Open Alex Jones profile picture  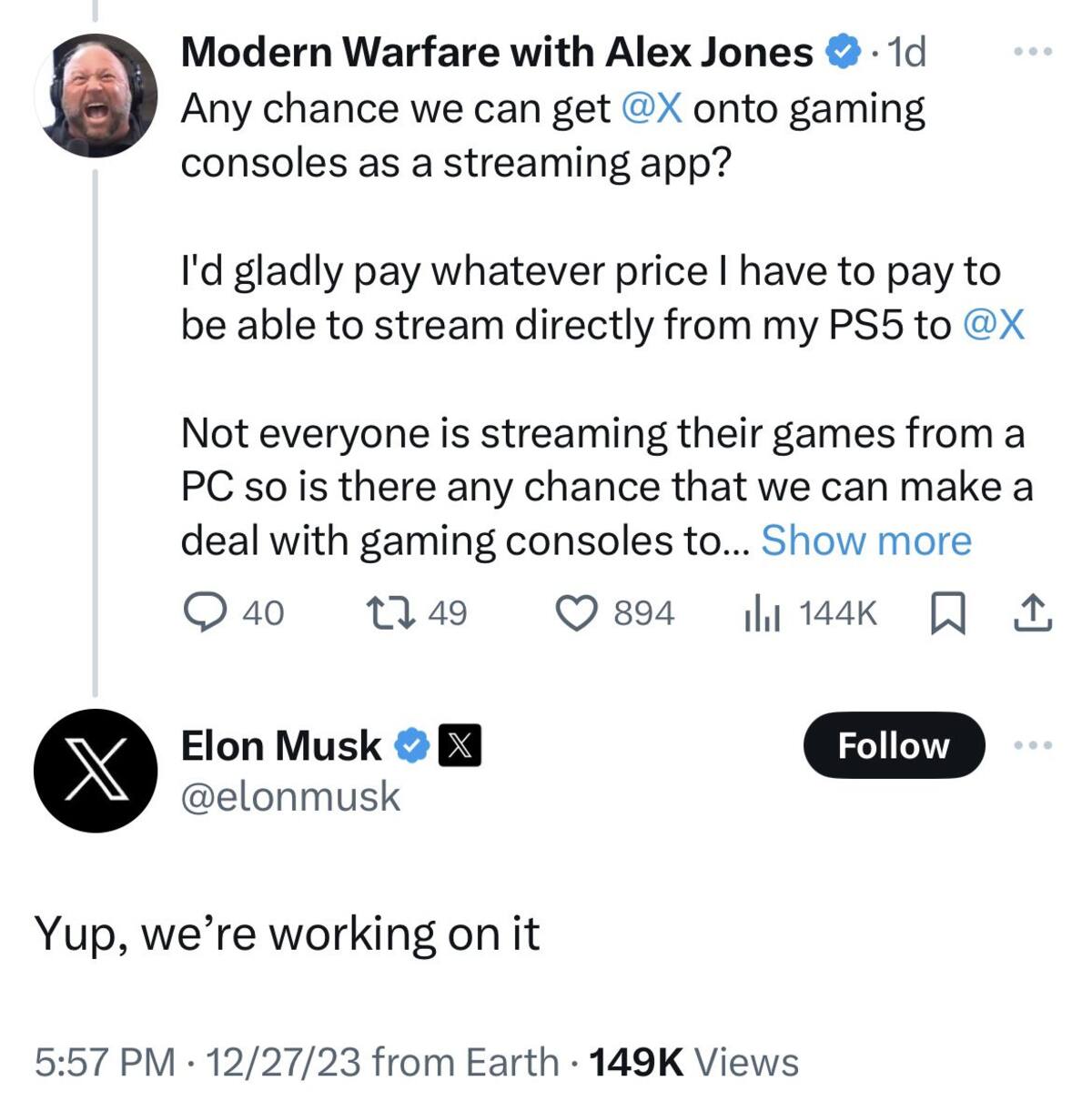(x=96, y=96)
